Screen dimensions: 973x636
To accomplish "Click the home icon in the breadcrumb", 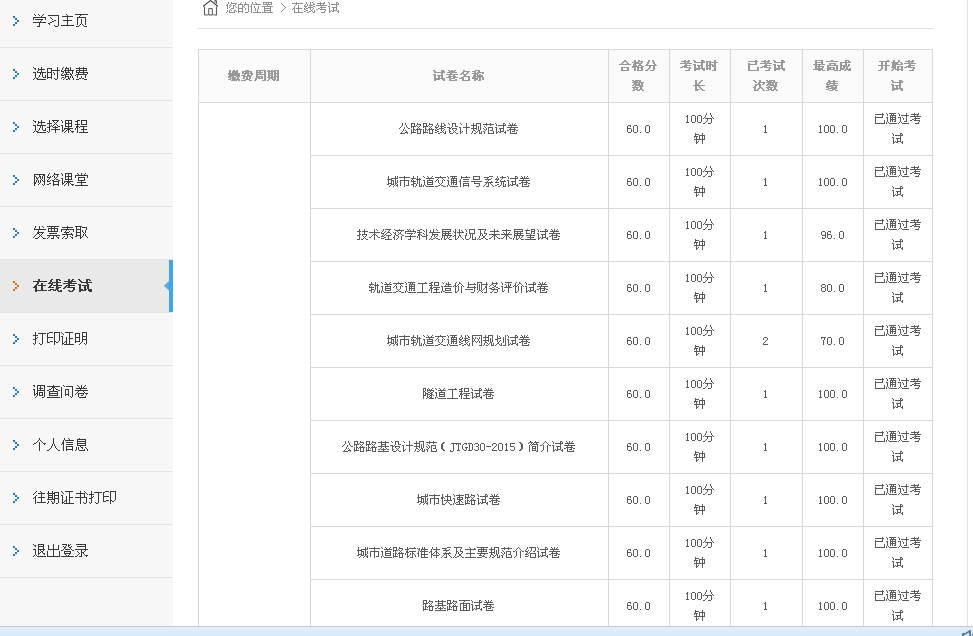I will pos(210,8).
